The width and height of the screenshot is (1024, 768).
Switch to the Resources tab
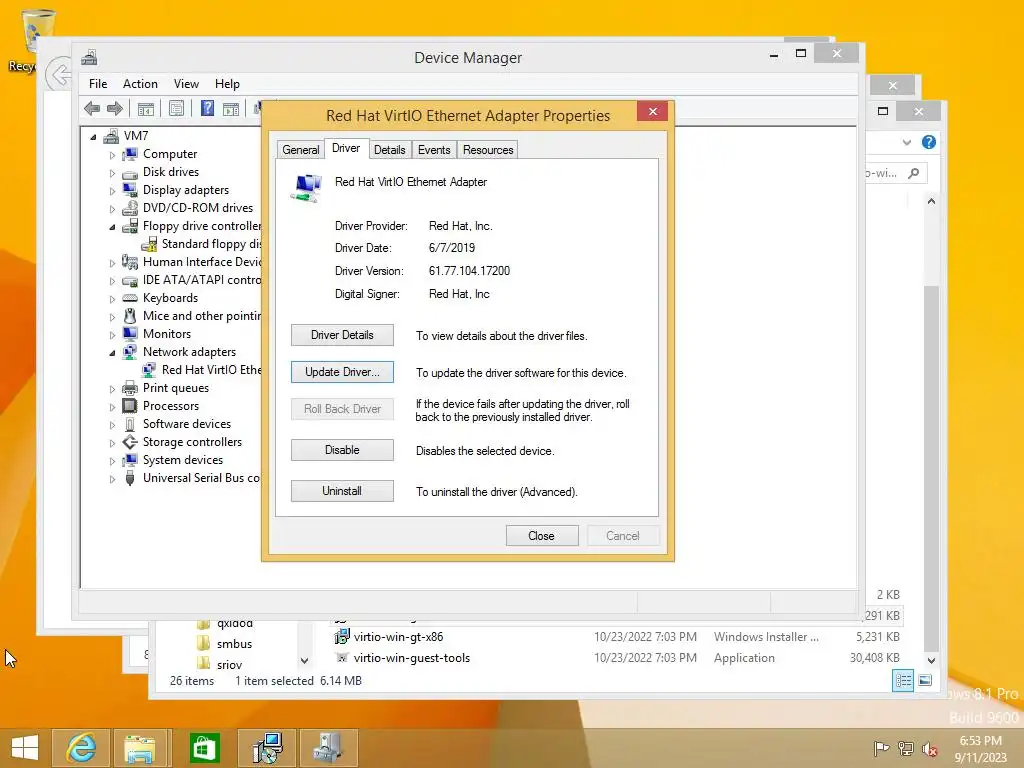[488, 150]
